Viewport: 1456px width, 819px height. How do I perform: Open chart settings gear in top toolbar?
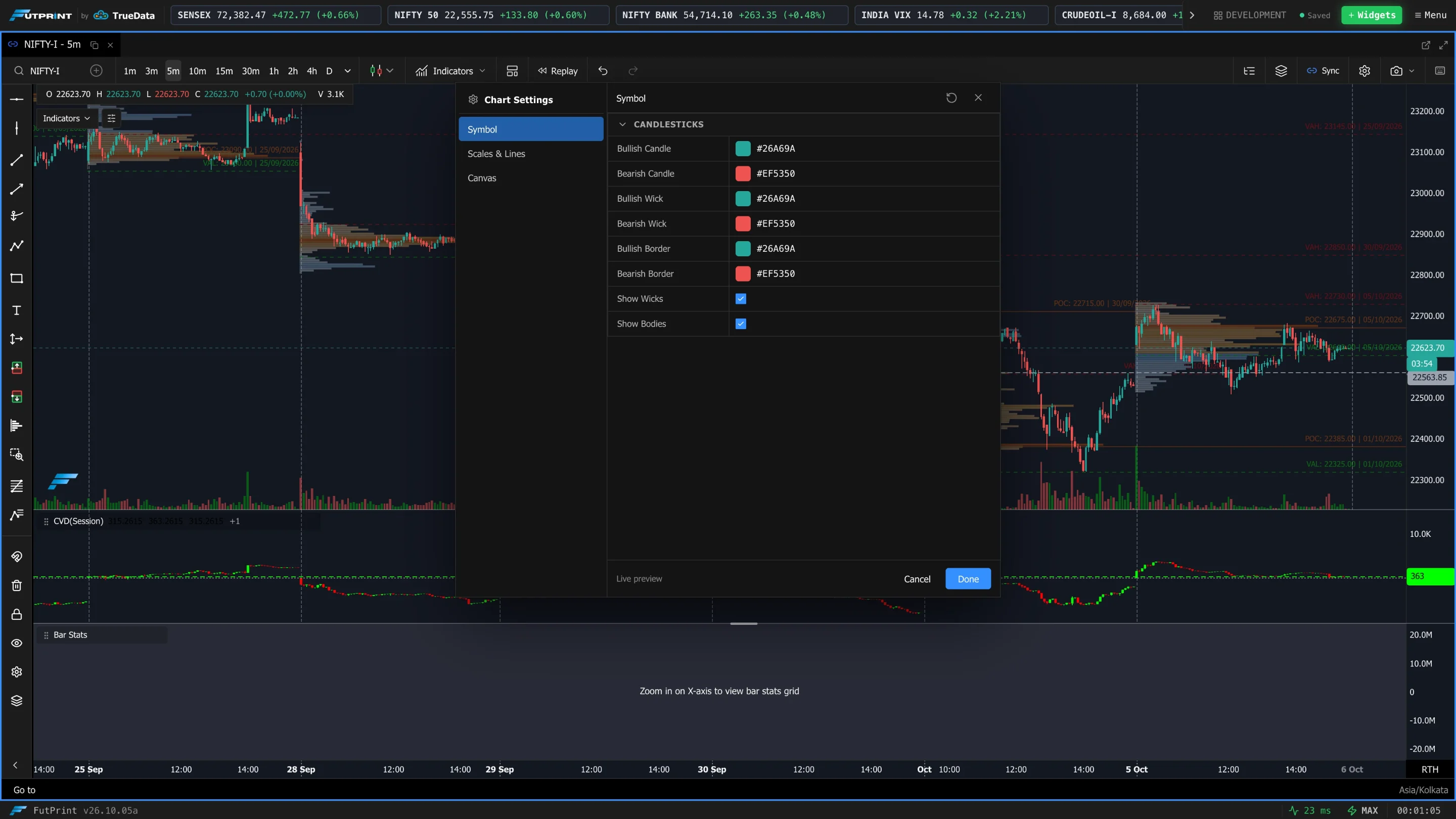click(x=1364, y=71)
